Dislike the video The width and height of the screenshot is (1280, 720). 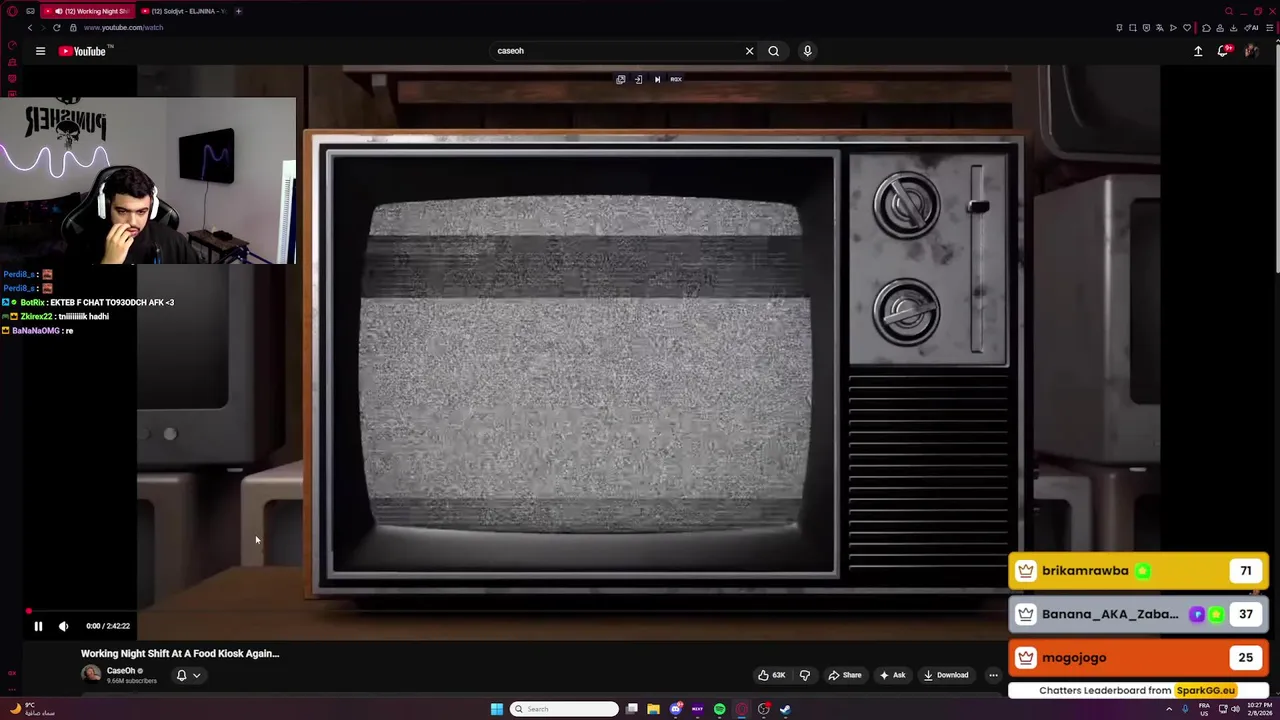pos(804,675)
